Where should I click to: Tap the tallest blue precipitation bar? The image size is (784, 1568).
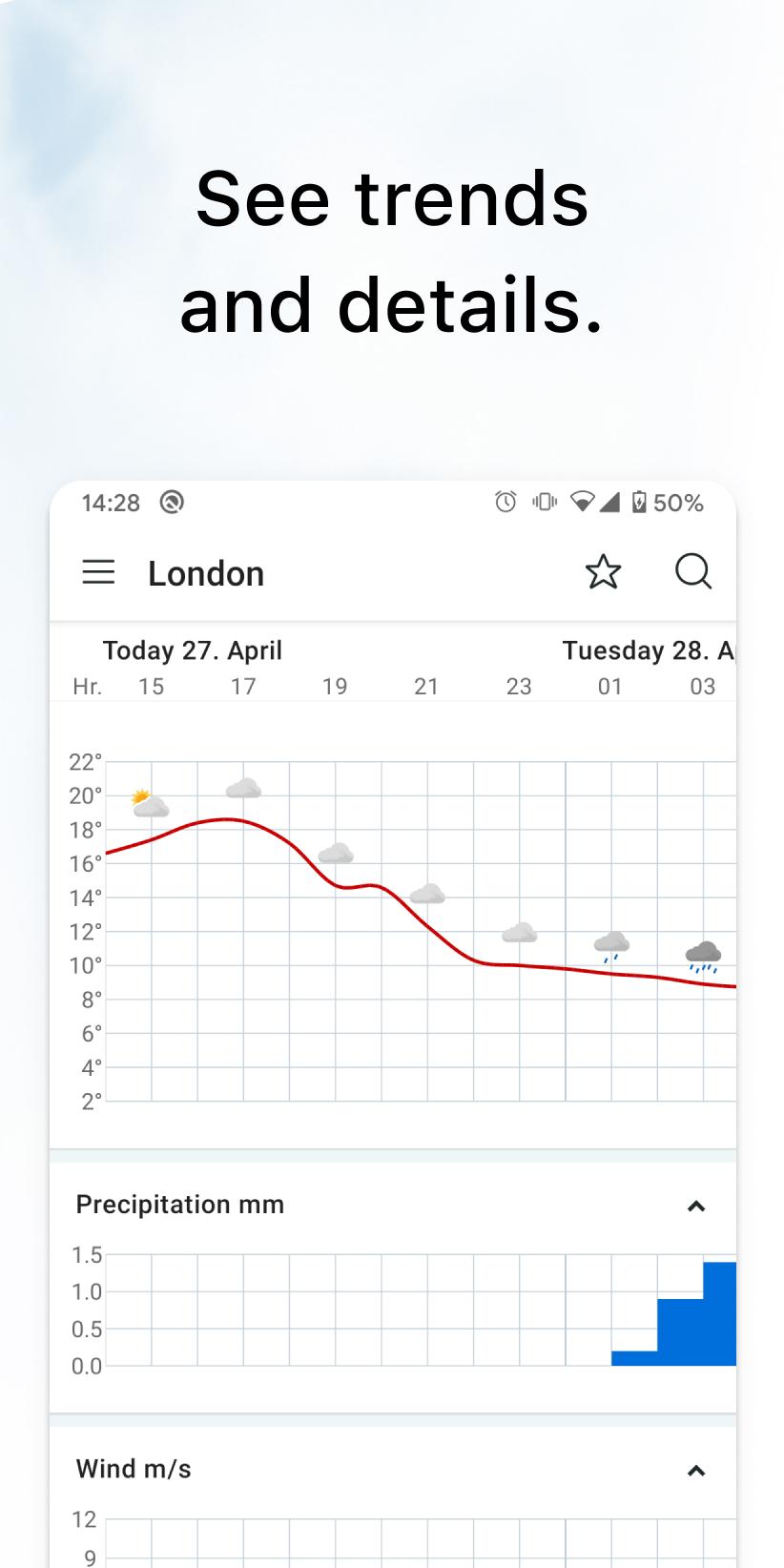[719, 1313]
